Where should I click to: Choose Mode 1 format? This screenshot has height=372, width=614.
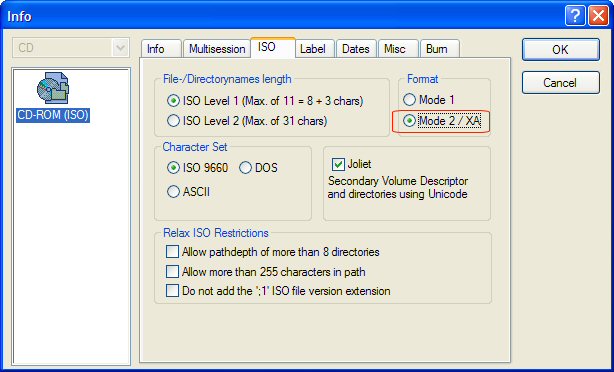[x=429, y=100]
